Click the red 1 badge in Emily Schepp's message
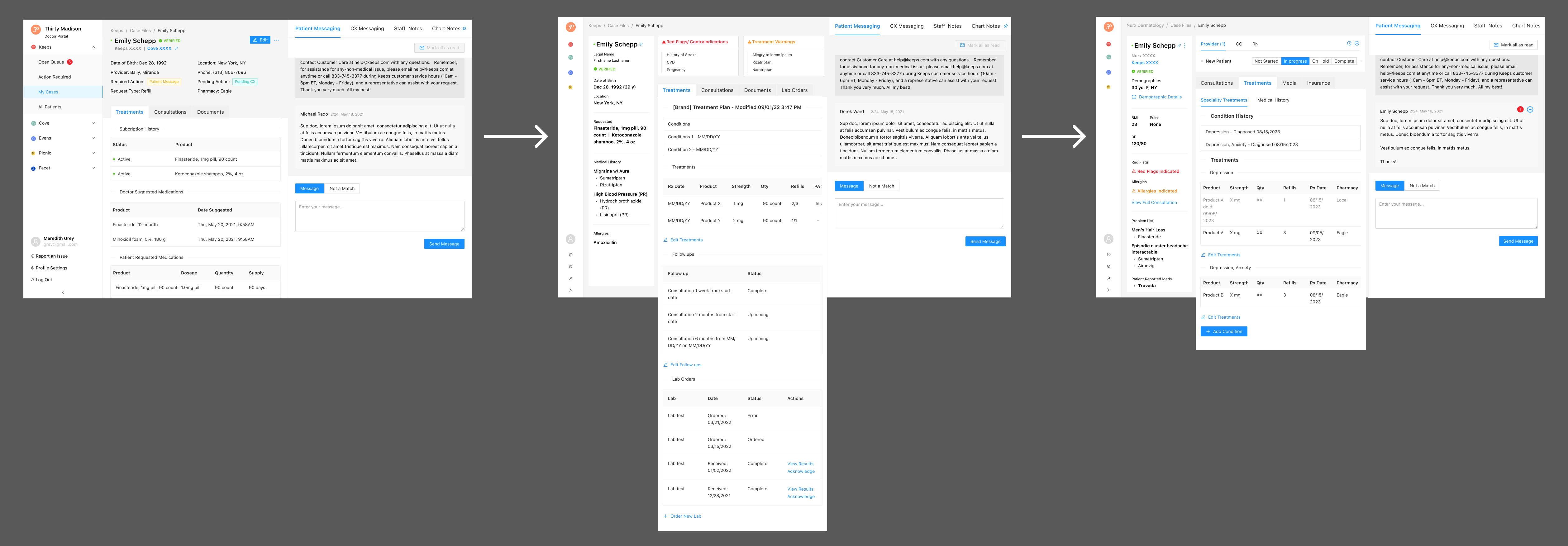Screen dimensions: 1568x546 (x=1520, y=110)
